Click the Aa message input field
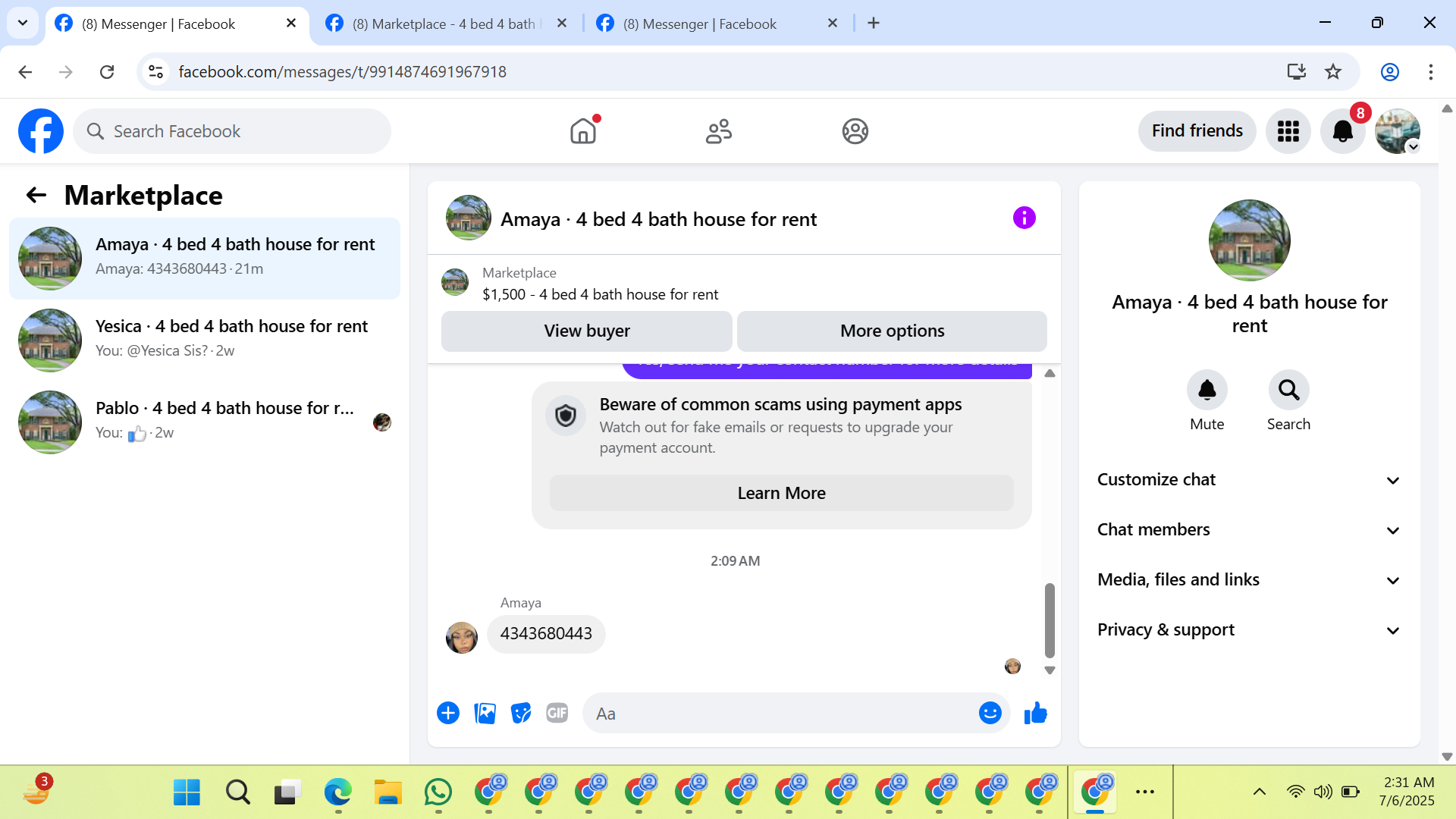The image size is (1456, 819). click(781, 714)
